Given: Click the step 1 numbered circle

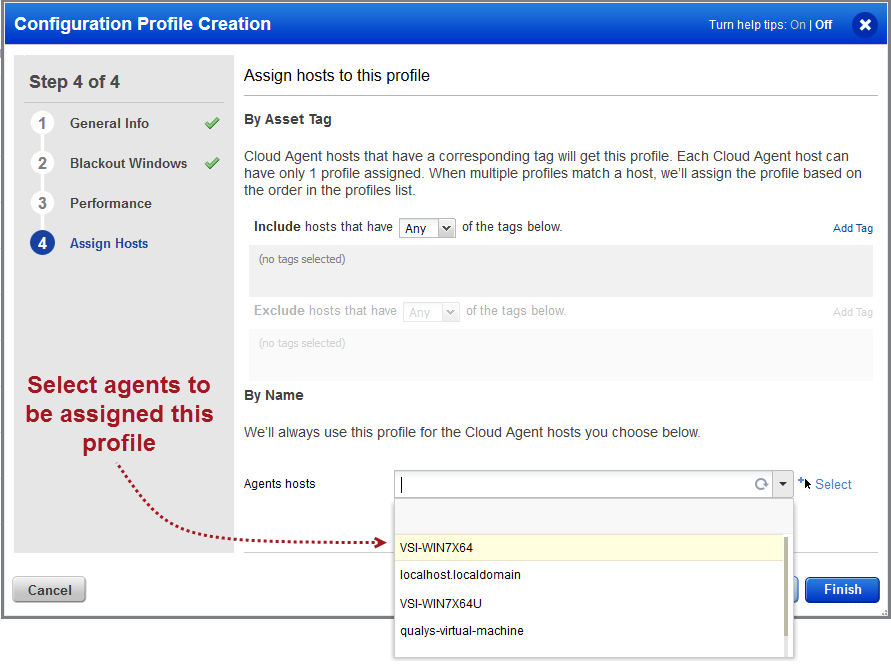Looking at the screenshot, I should coord(42,123).
